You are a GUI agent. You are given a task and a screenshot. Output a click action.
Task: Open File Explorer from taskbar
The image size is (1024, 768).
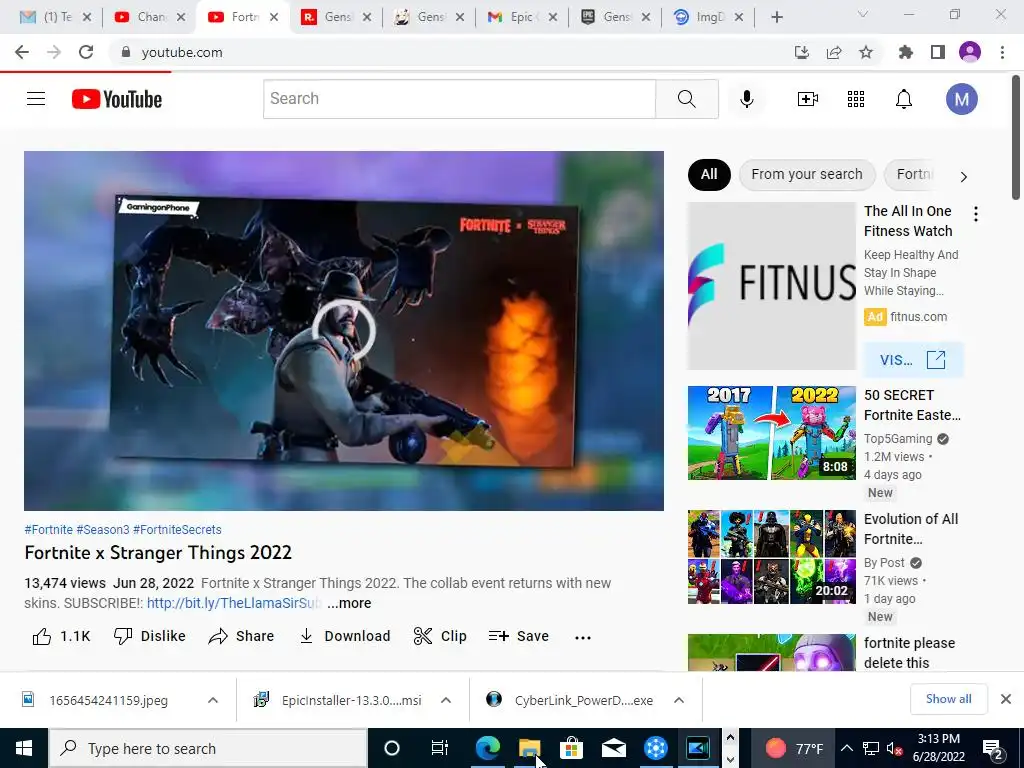pos(529,748)
